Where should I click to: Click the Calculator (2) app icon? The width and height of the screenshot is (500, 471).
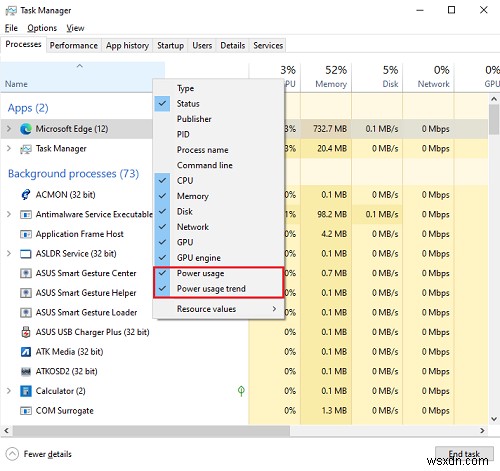click(26, 391)
